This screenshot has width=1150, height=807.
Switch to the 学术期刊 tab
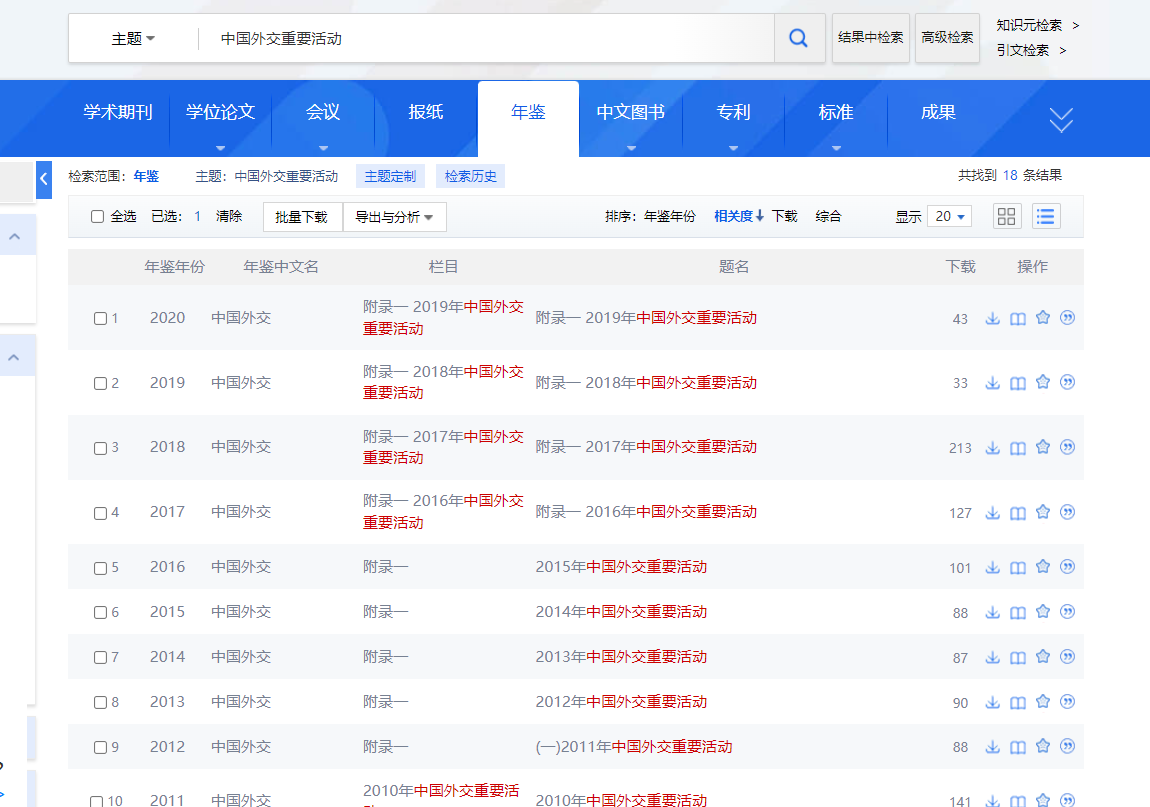point(118,113)
